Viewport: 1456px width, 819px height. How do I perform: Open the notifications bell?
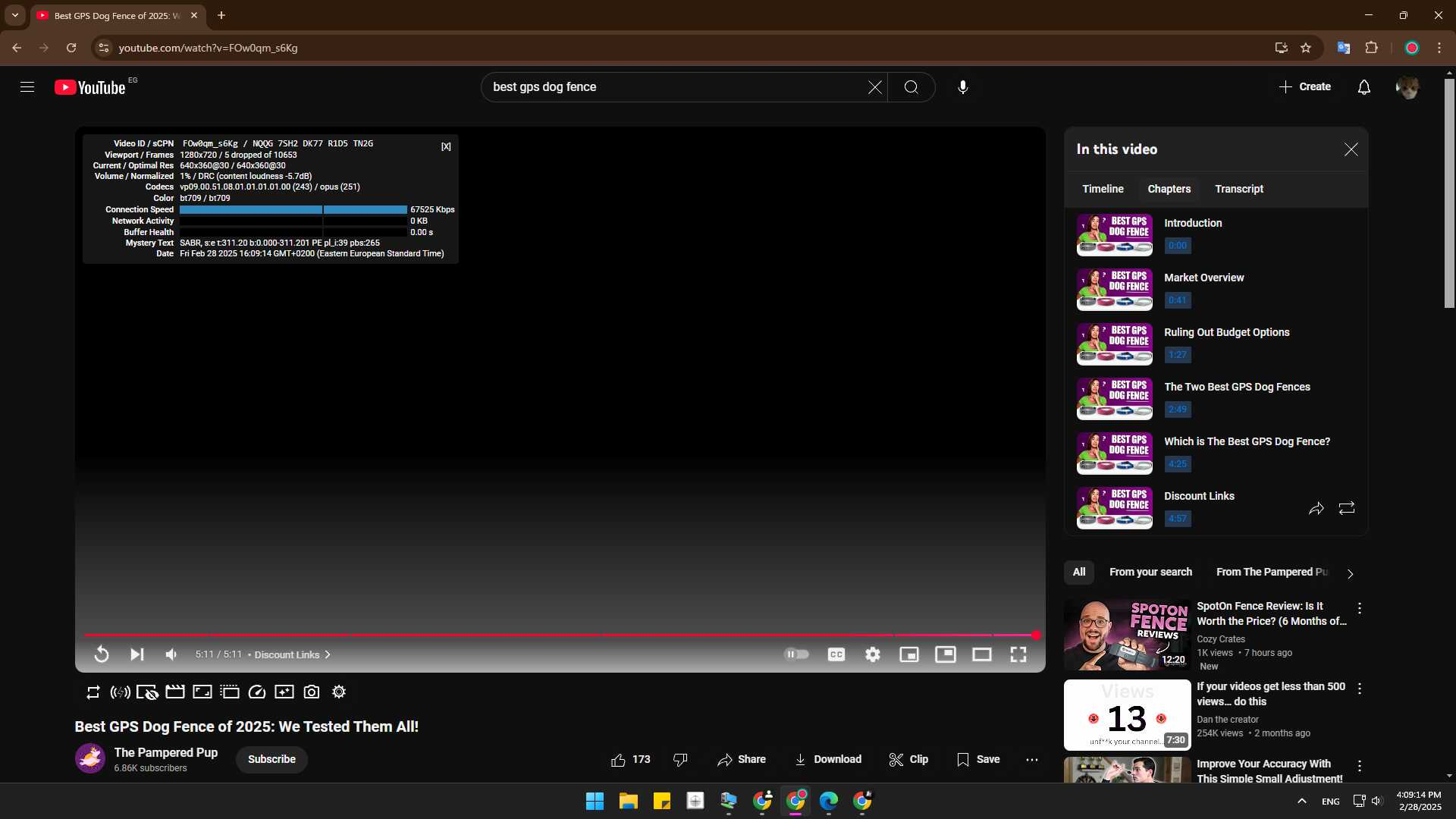coord(1364,87)
